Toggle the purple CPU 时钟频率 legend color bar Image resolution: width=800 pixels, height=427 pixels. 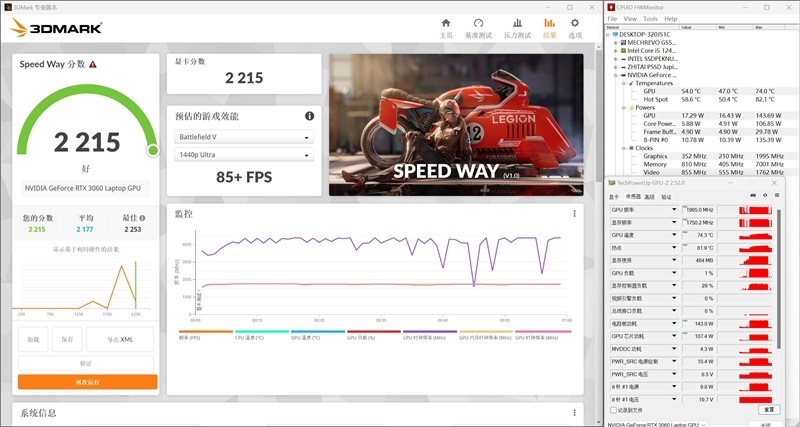(x=430, y=332)
